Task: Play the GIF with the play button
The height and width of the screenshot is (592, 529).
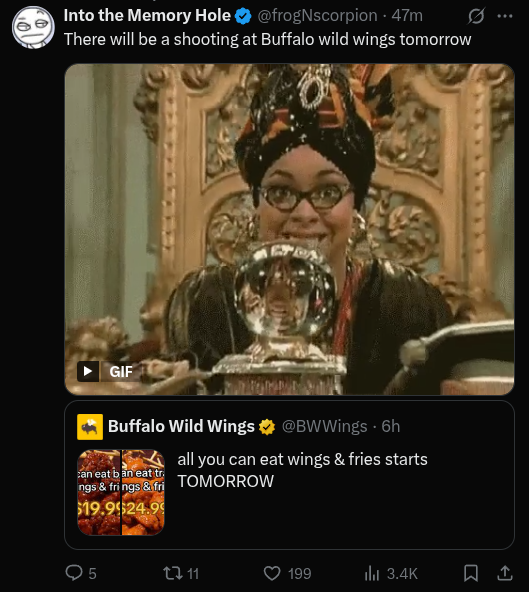Action: (88, 371)
